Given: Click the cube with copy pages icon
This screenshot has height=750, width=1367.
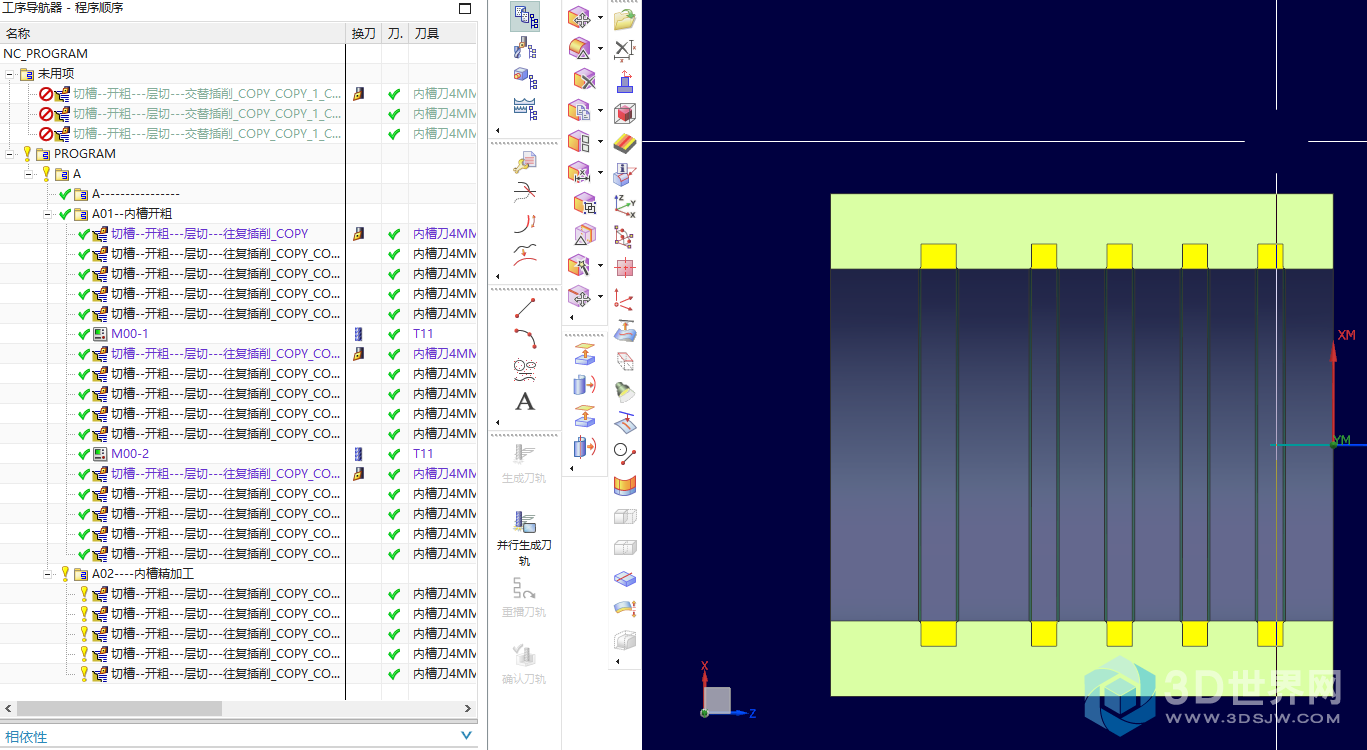Looking at the screenshot, I should (x=579, y=110).
